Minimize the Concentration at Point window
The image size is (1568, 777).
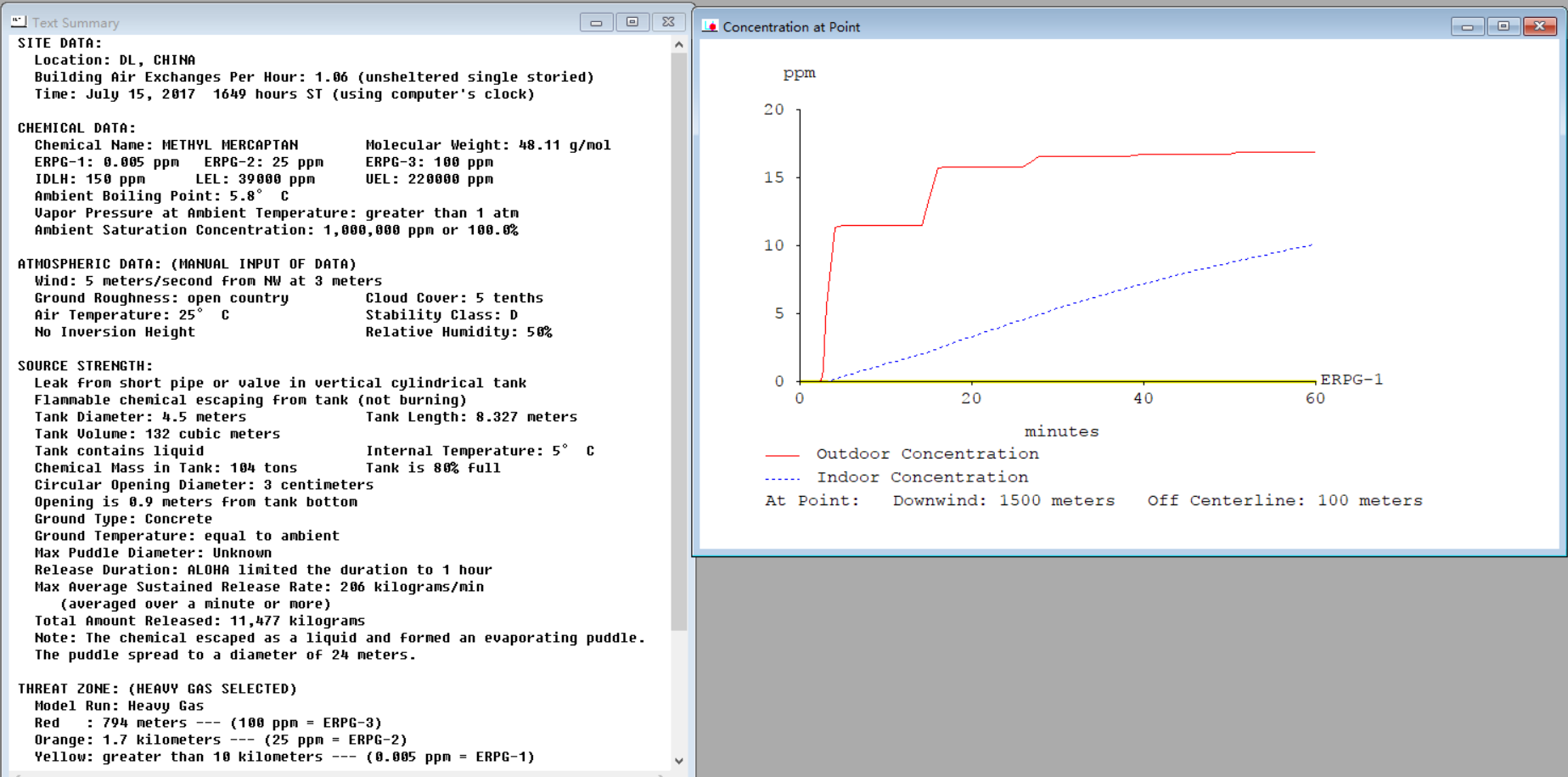point(1467,26)
